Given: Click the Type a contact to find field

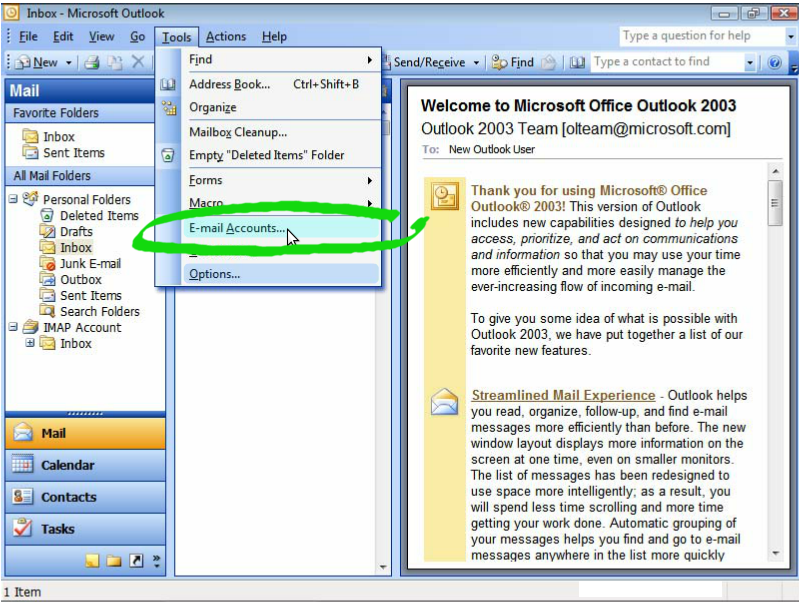Looking at the screenshot, I should tap(667, 62).
